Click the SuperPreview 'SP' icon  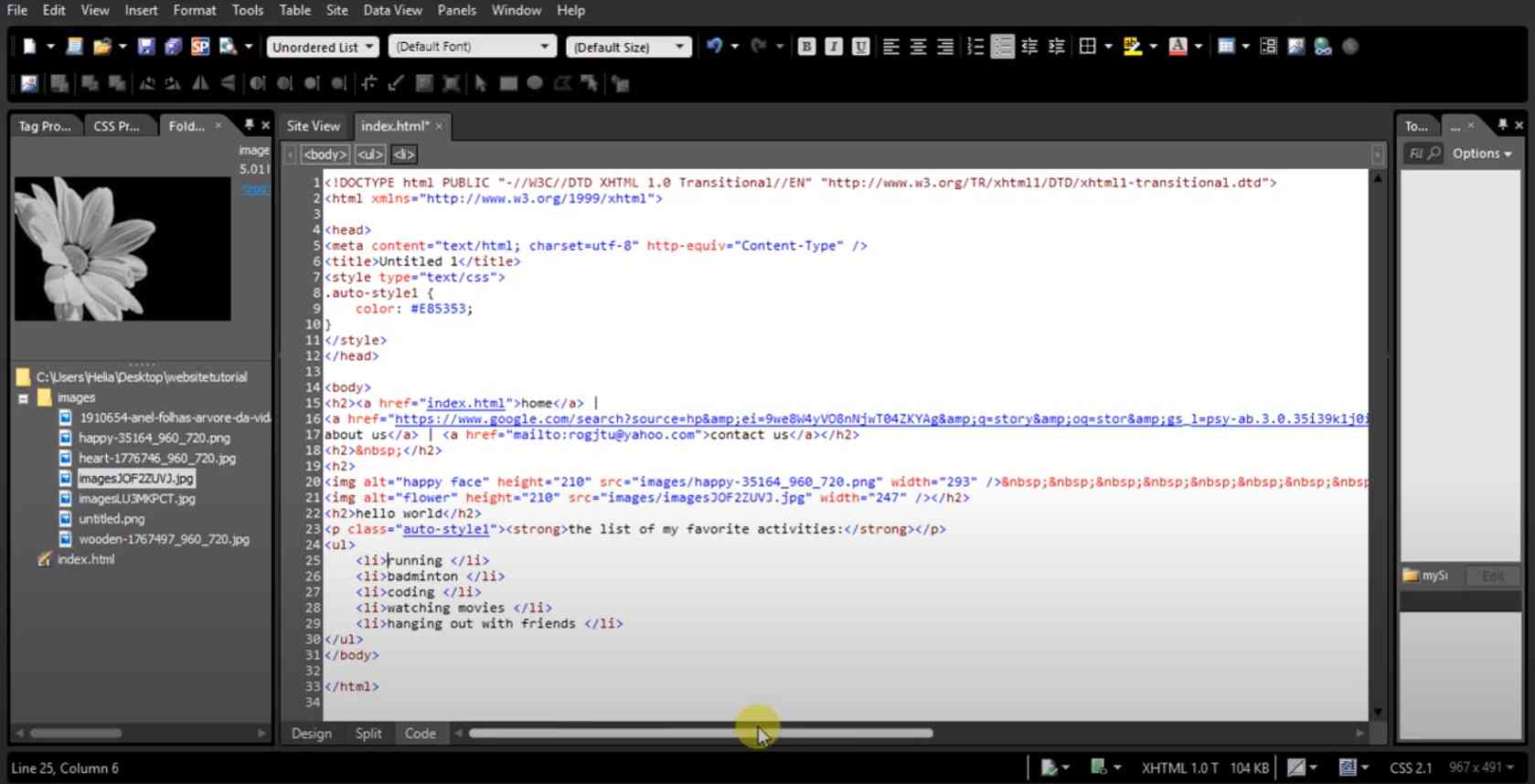[x=200, y=47]
